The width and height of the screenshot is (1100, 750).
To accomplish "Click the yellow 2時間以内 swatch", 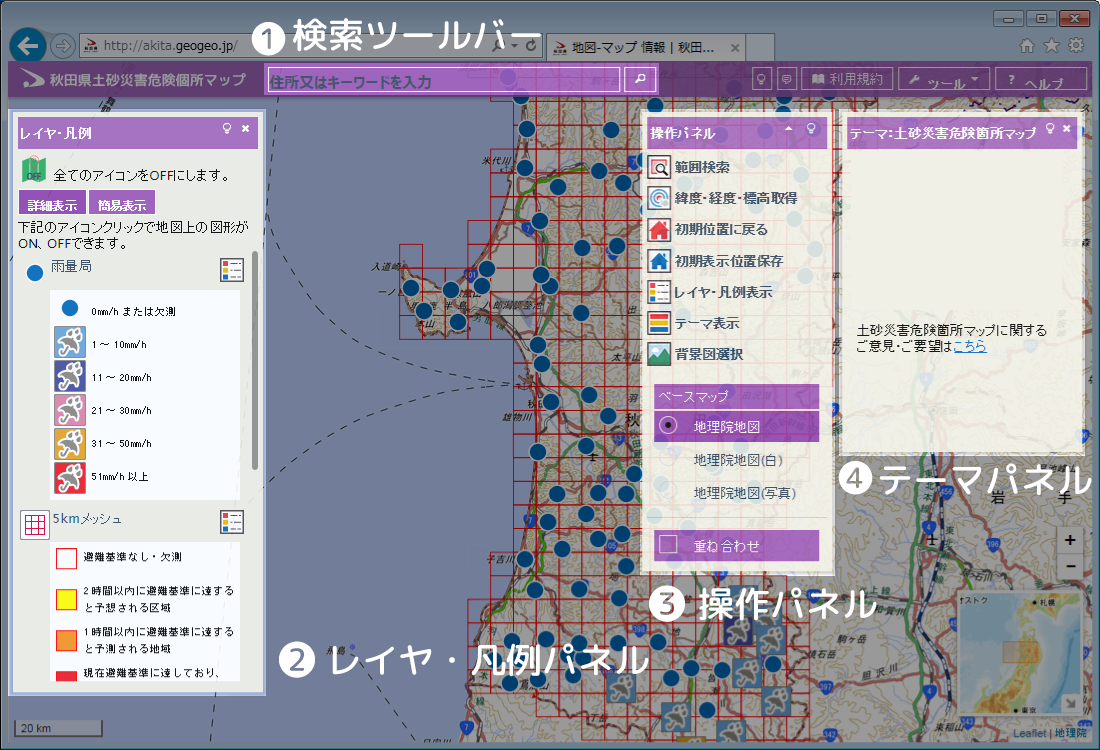I will coord(67,599).
